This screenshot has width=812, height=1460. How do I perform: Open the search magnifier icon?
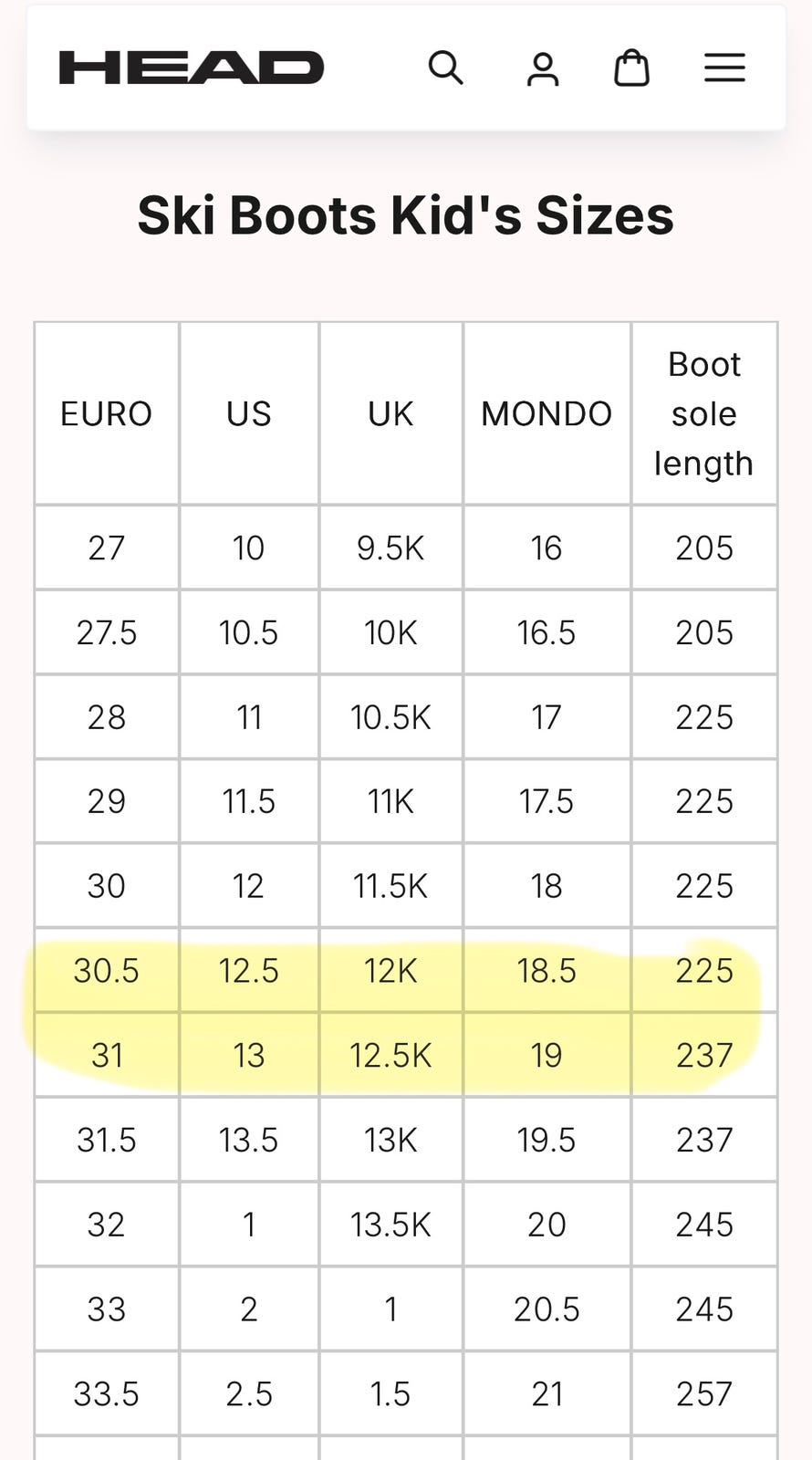click(x=446, y=68)
